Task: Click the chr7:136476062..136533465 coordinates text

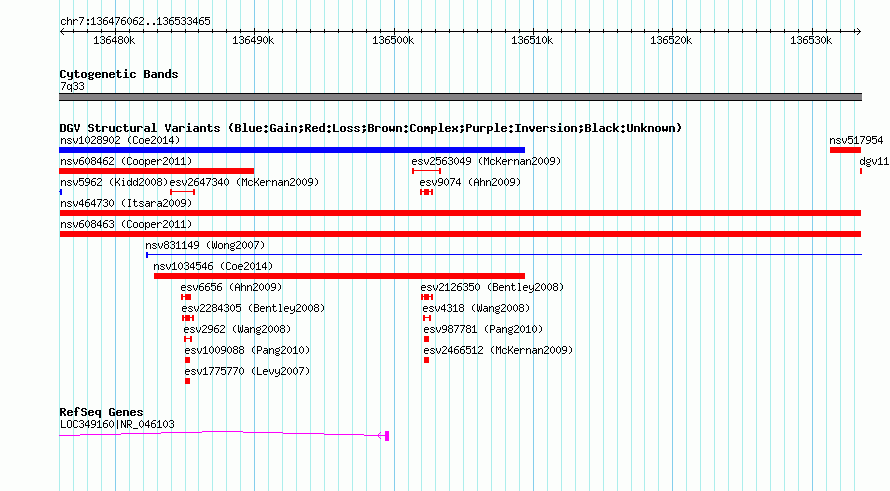Action: [x=135, y=21]
